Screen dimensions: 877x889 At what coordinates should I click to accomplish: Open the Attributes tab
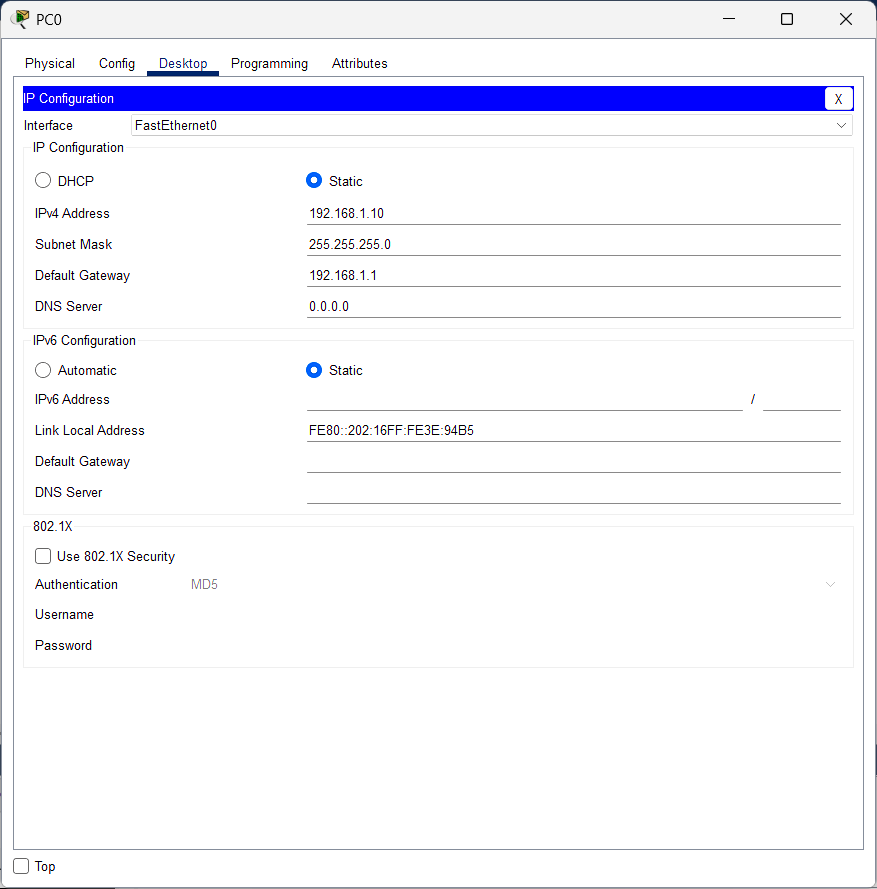[x=359, y=63]
